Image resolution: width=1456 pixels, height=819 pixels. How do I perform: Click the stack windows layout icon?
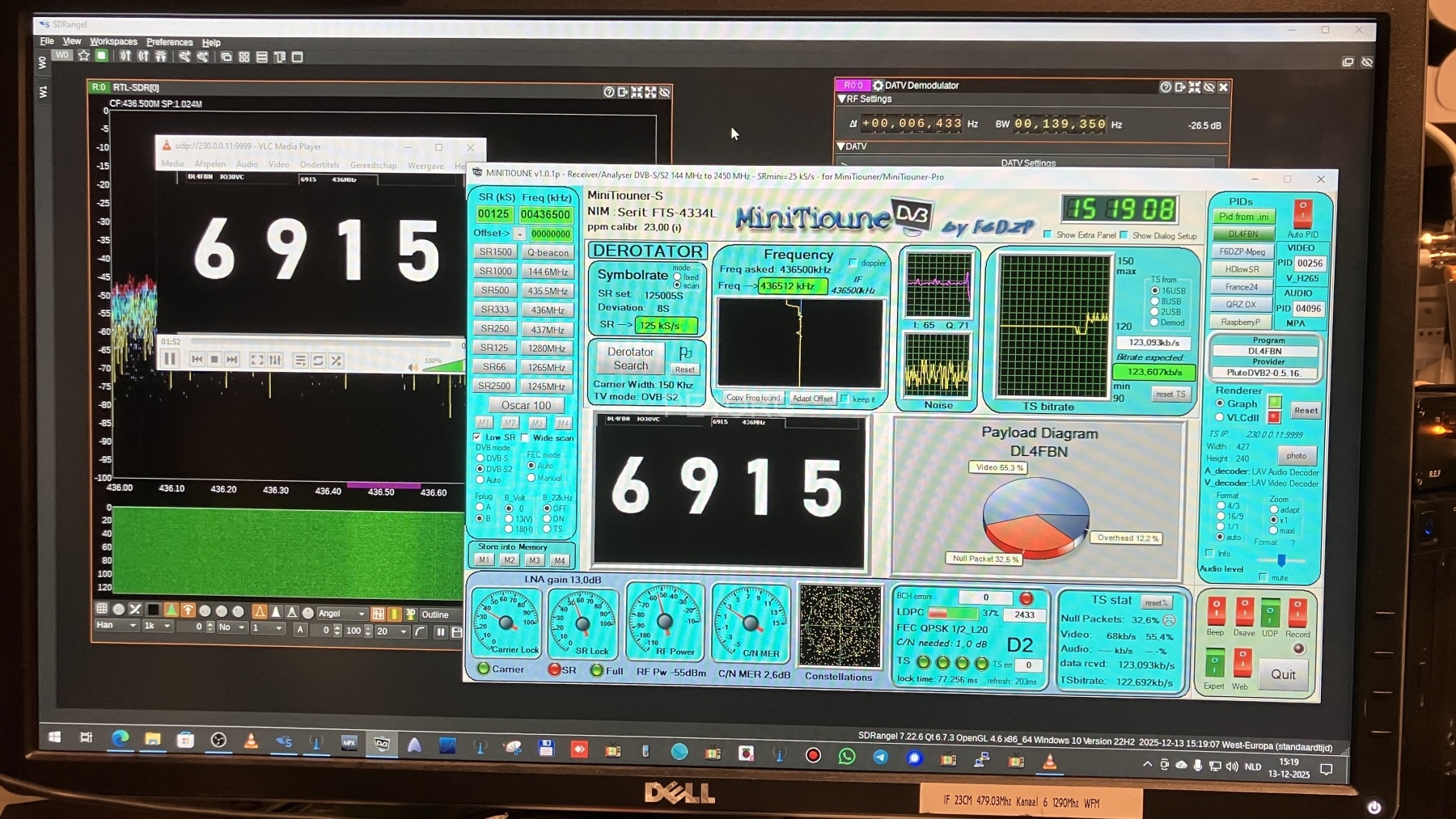tap(261, 57)
